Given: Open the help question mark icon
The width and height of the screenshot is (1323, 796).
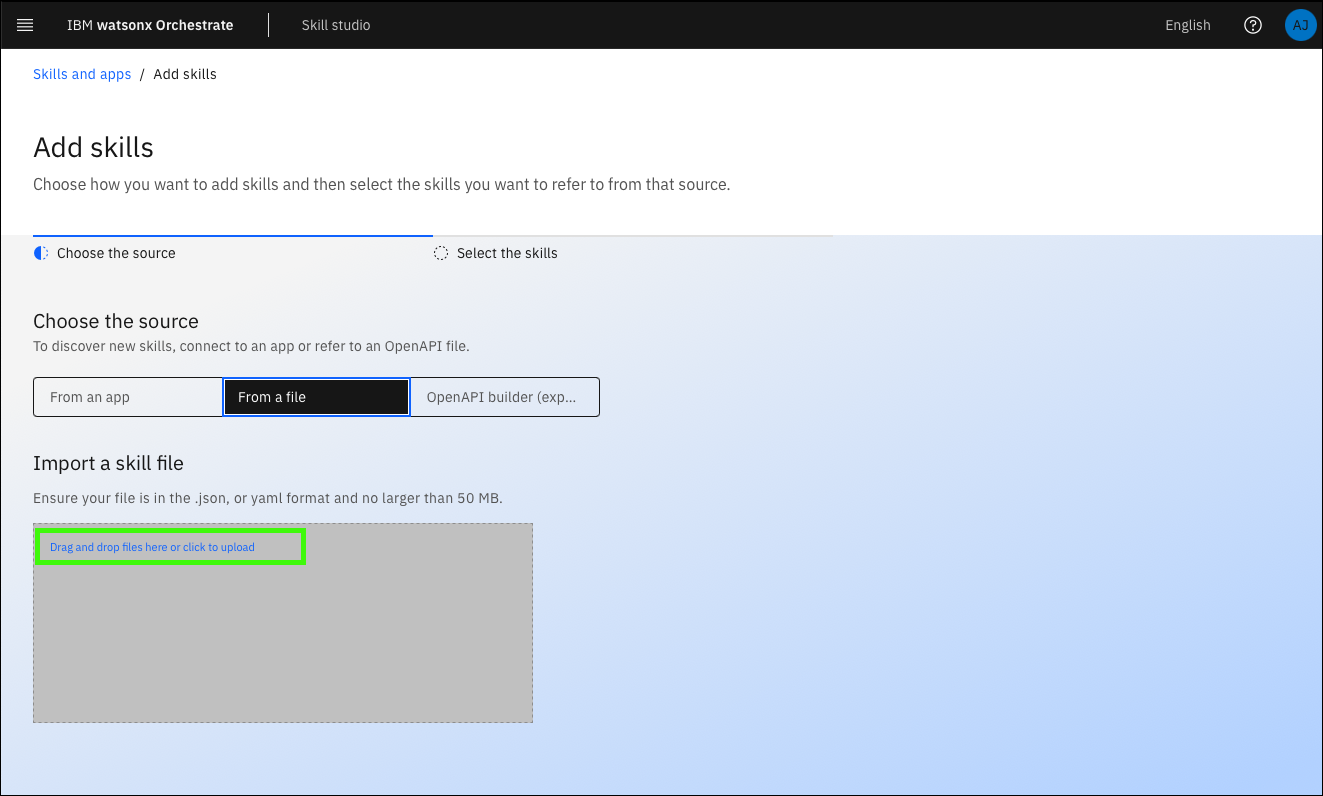Looking at the screenshot, I should click(x=1252, y=25).
